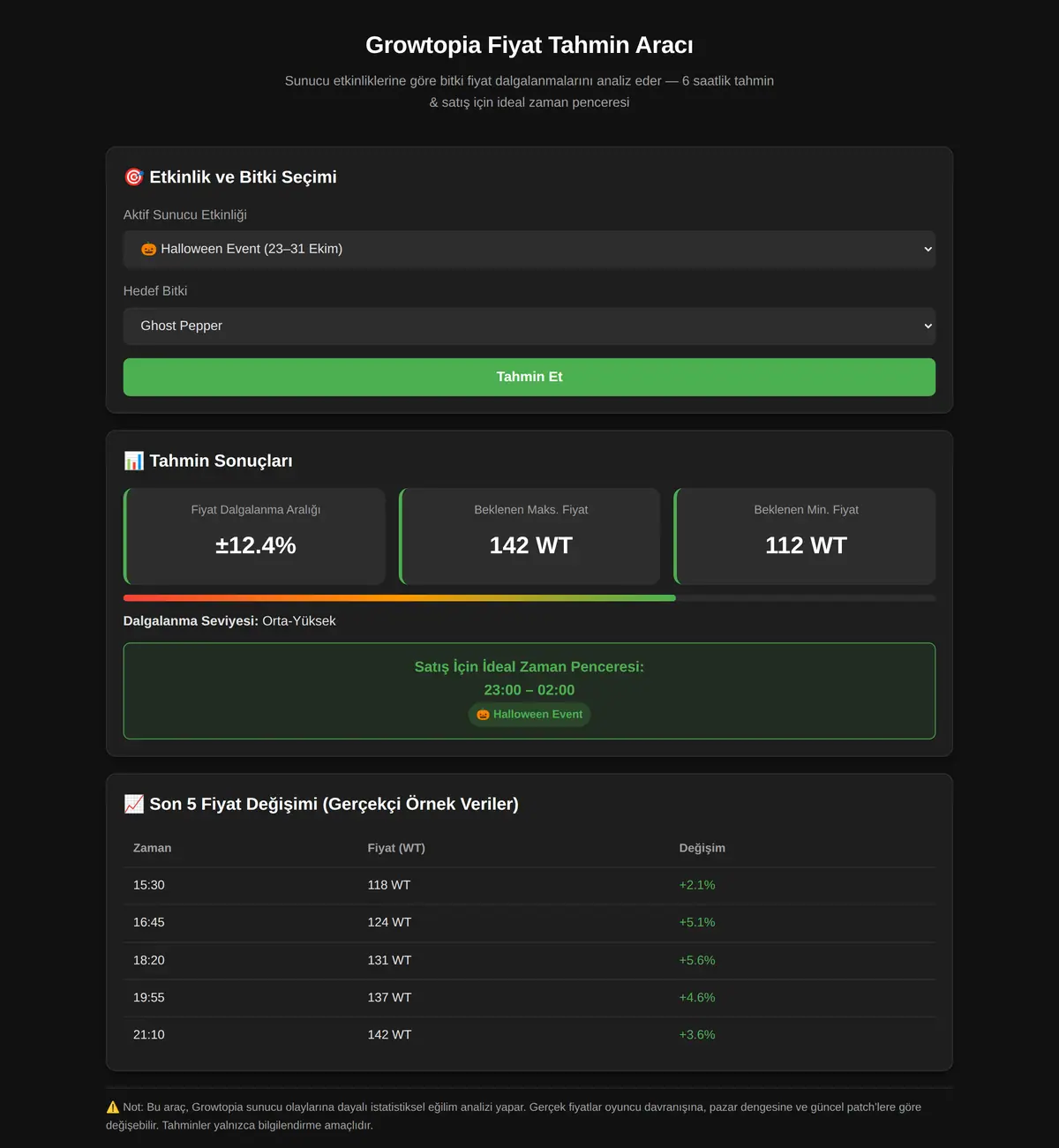
Task: Select the Beklenen Min. Fiyat card
Action: pos(805,536)
